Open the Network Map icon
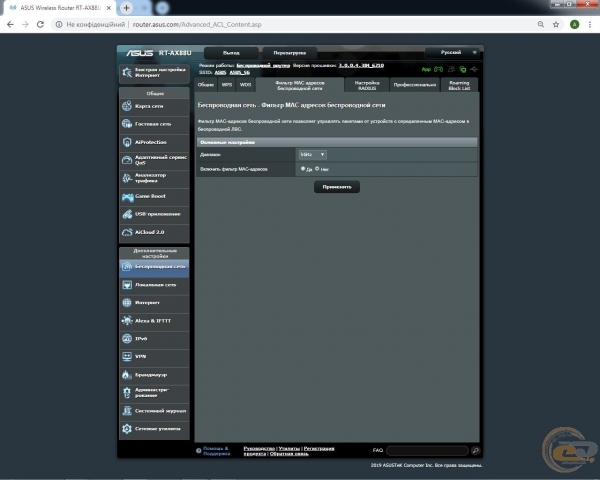 click(127, 106)
